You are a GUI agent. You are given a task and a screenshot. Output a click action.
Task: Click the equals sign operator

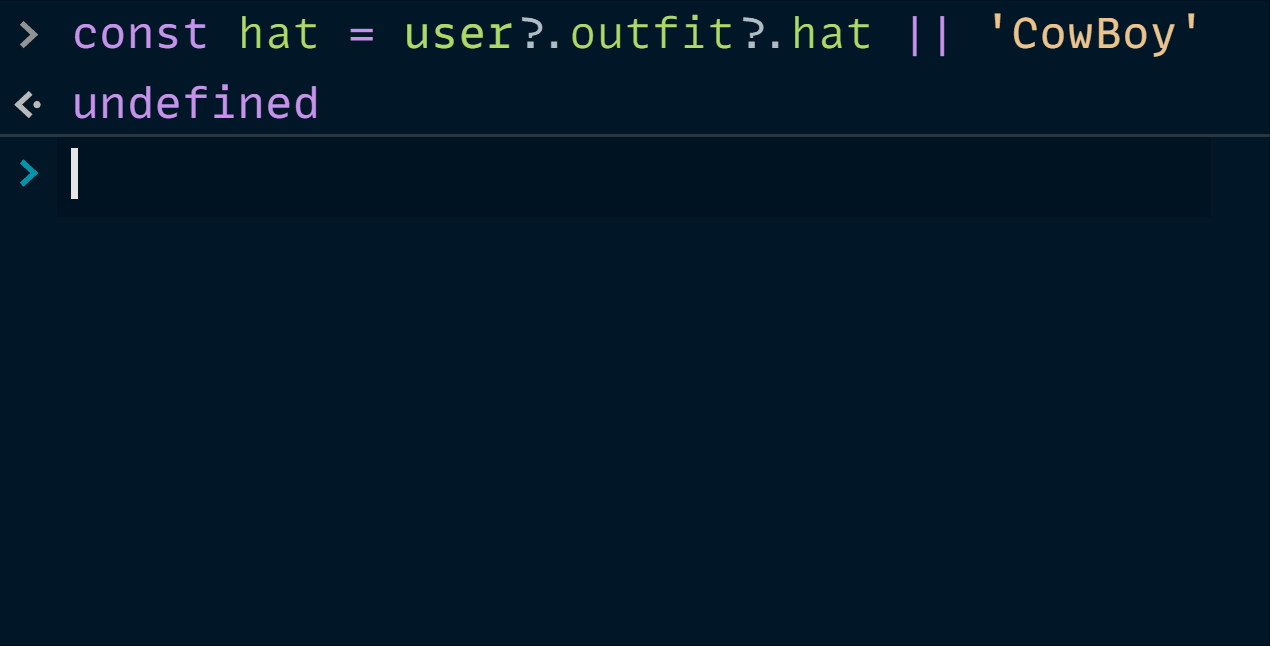click(x=362, y=36)
